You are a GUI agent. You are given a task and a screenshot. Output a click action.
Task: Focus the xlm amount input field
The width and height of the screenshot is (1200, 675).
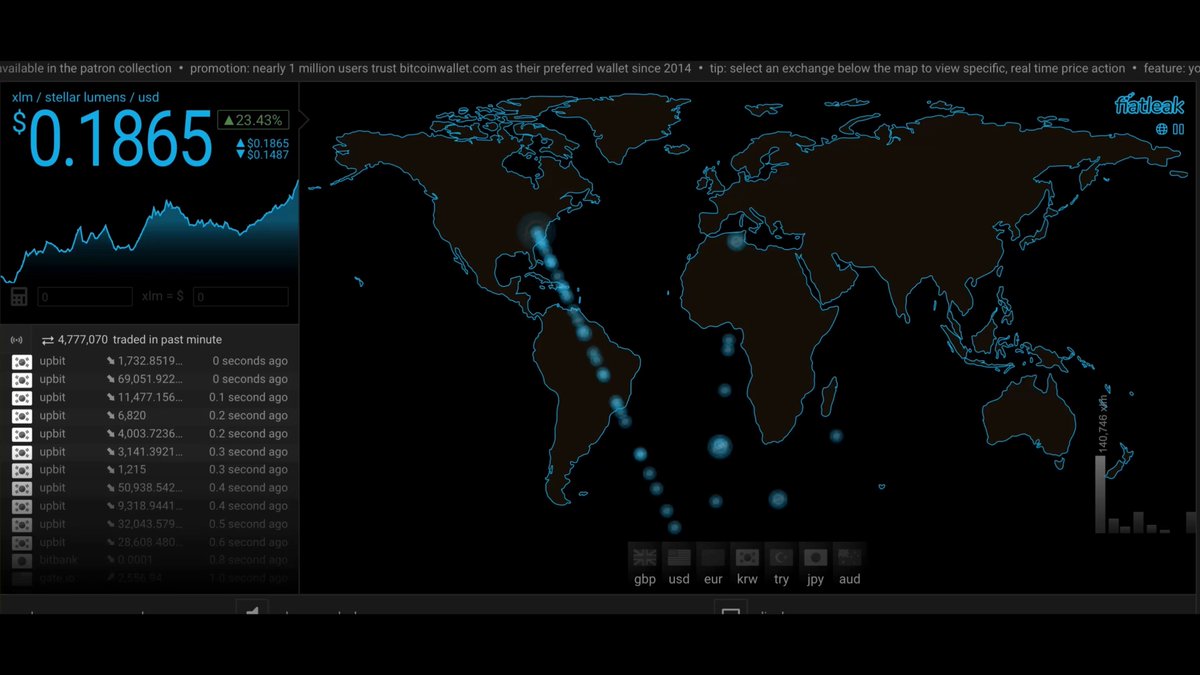[x=85, y=297]
